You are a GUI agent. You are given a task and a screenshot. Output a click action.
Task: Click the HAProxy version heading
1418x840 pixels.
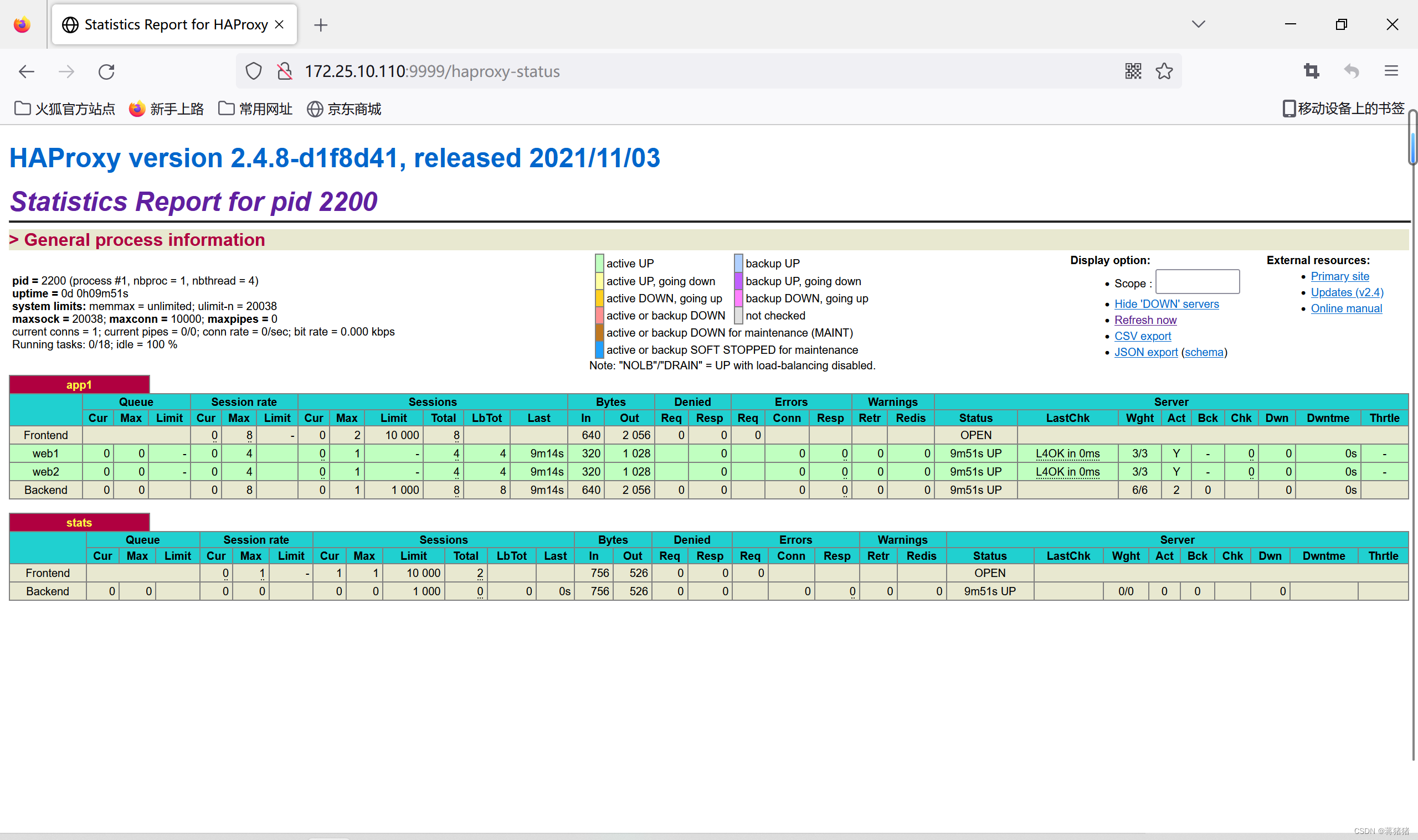tap(335, 158)
